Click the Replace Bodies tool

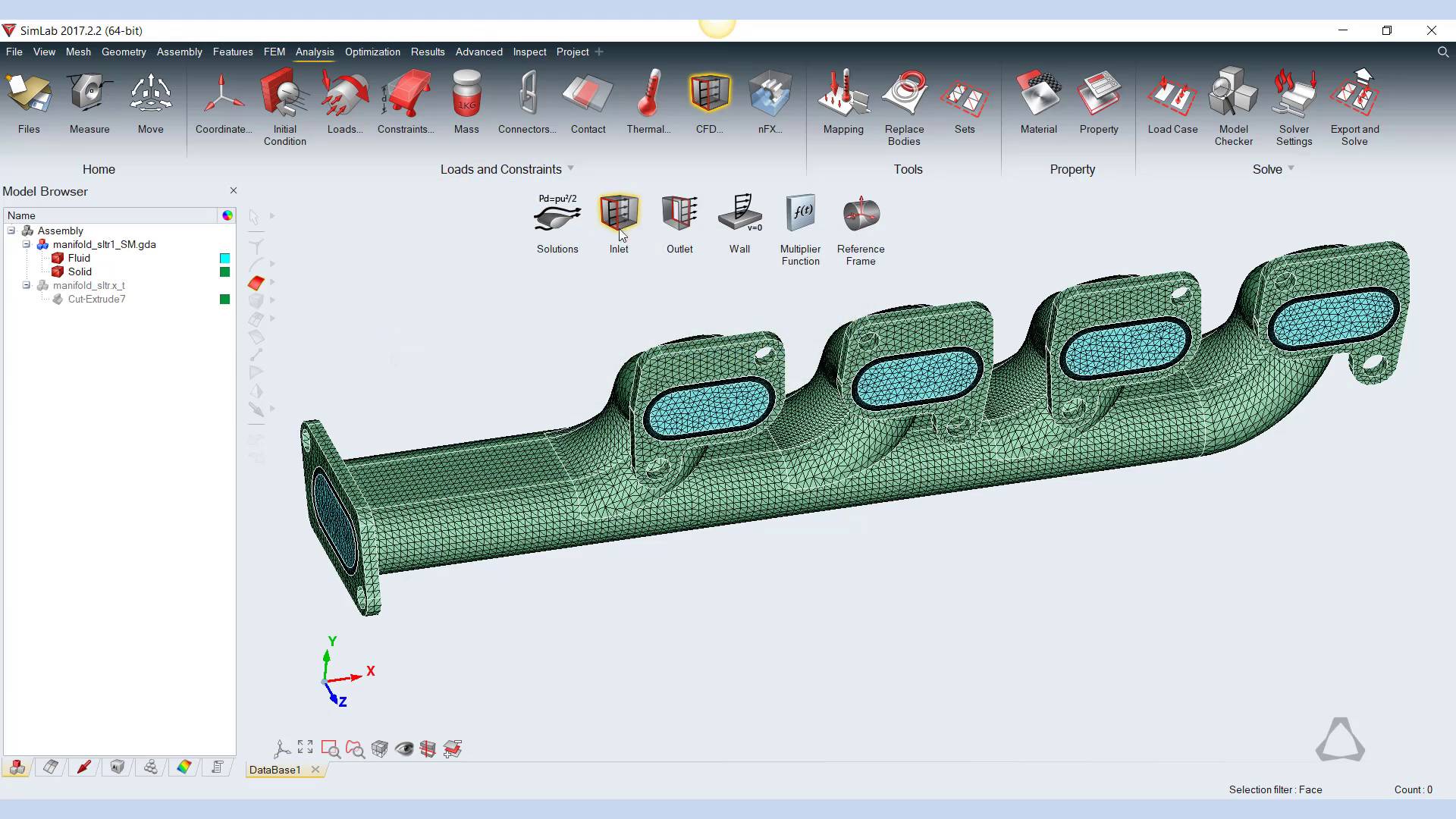(904, 95)
